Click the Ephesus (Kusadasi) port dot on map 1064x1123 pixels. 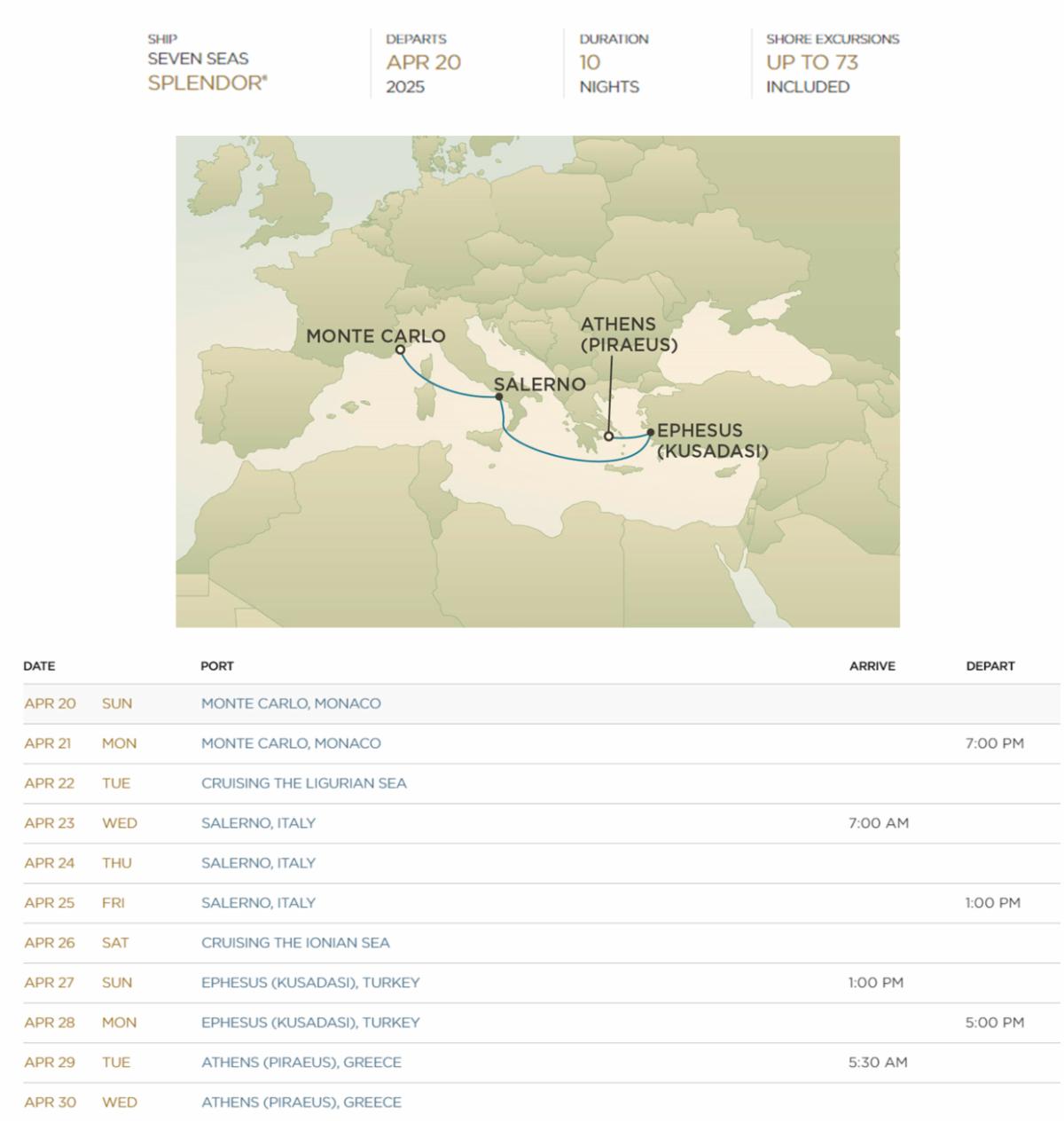(651, 432)
